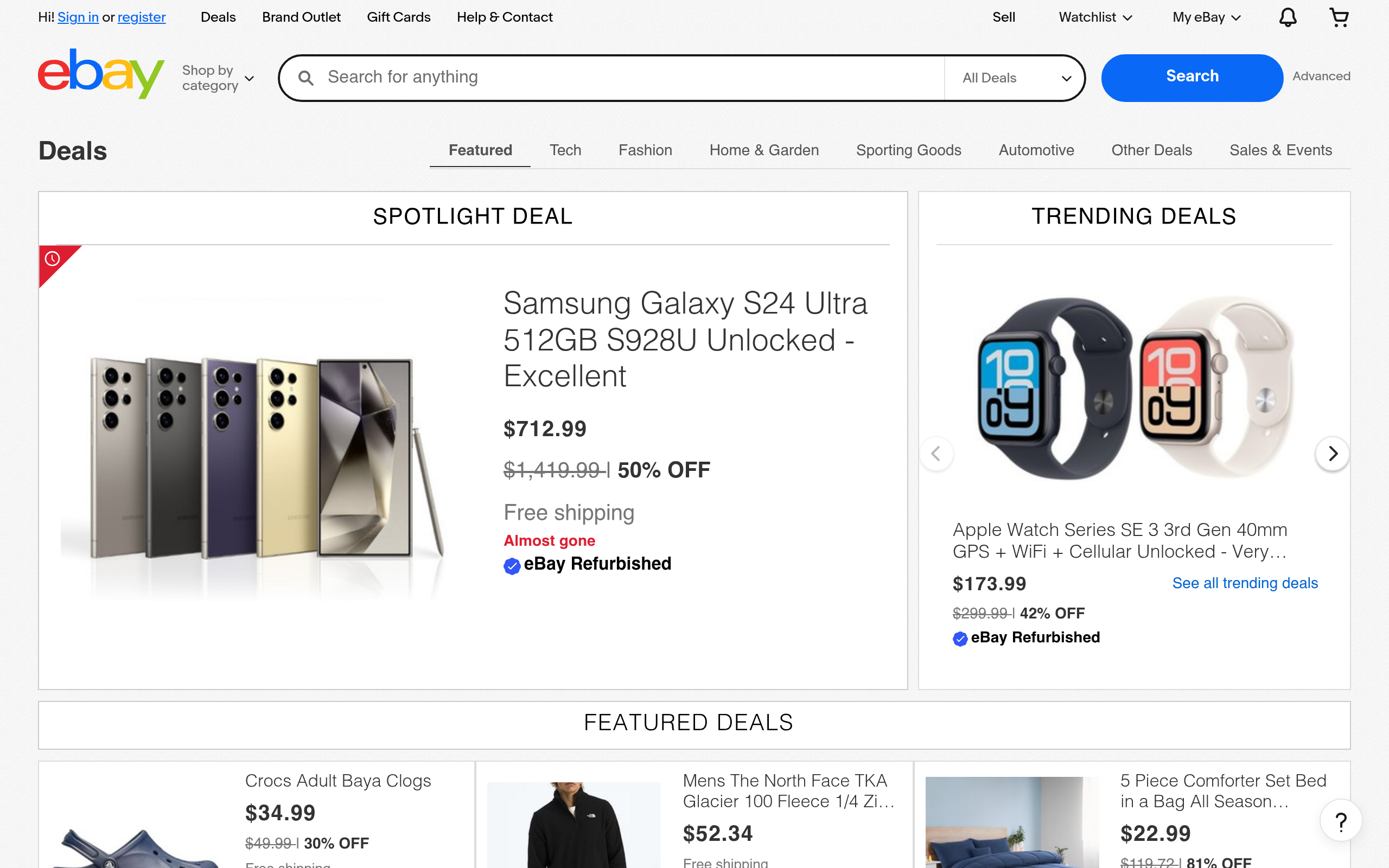Select the Sporting Goods tab
The height and width of the screenshot is (868, 1389).
tap(908, 150)
